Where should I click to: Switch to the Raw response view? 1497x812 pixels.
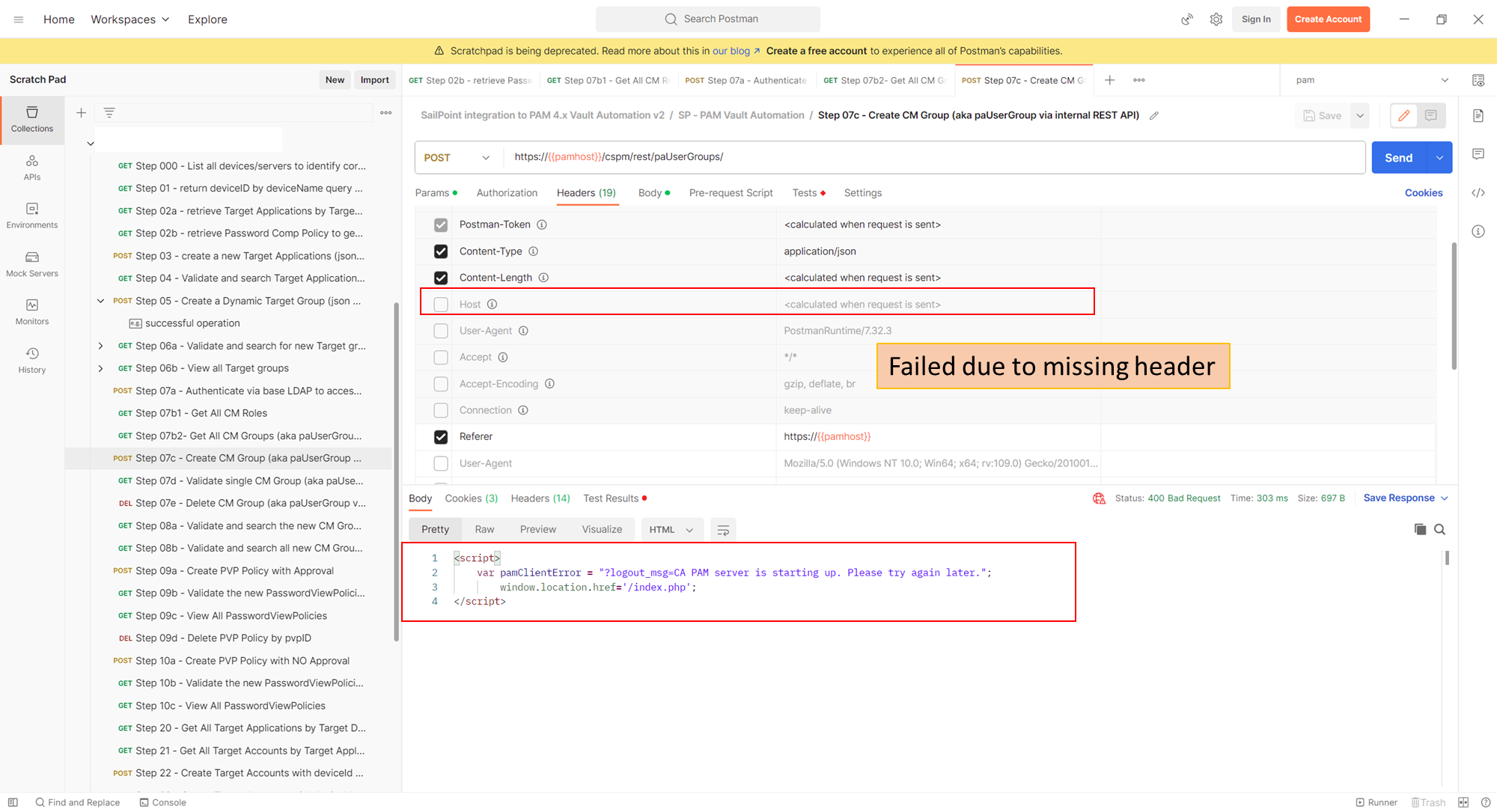484,529
